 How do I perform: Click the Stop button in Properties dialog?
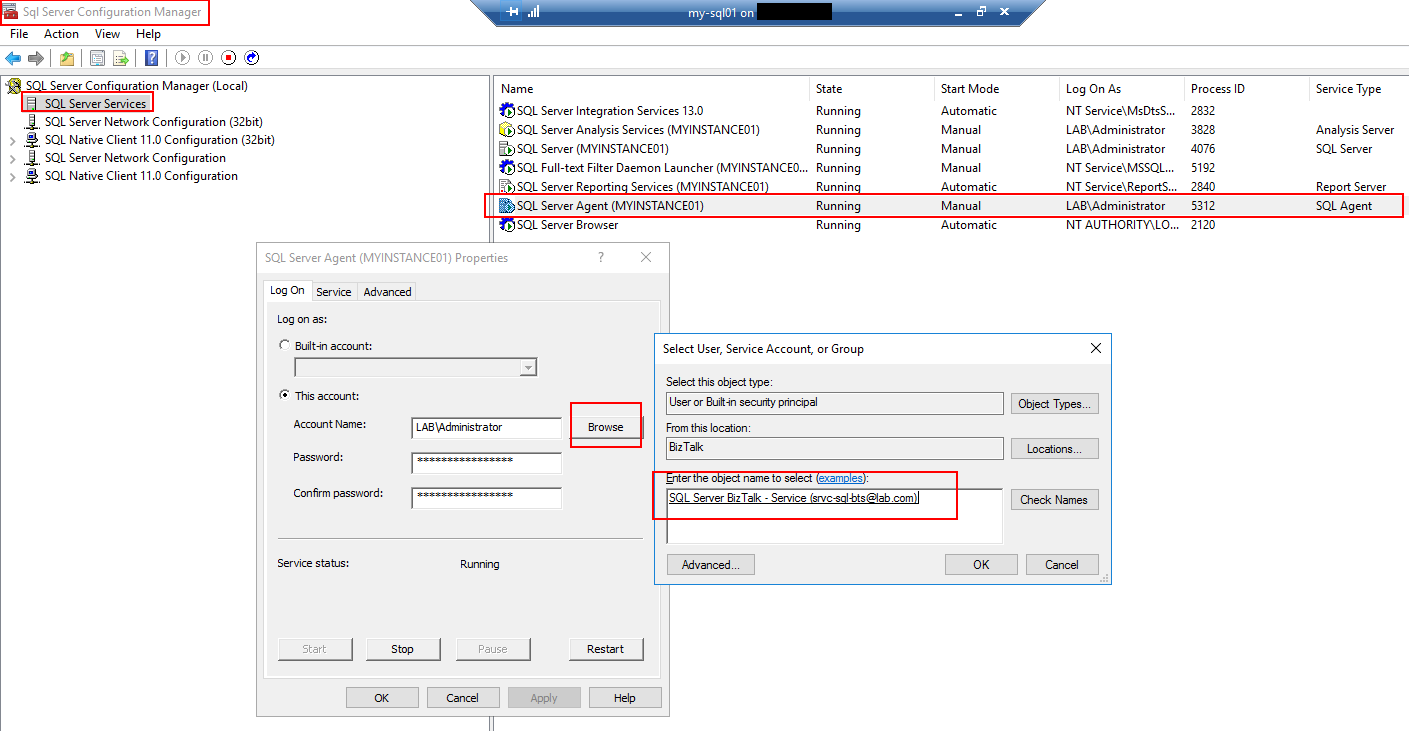pyautogui.click(x=402, y=649)
